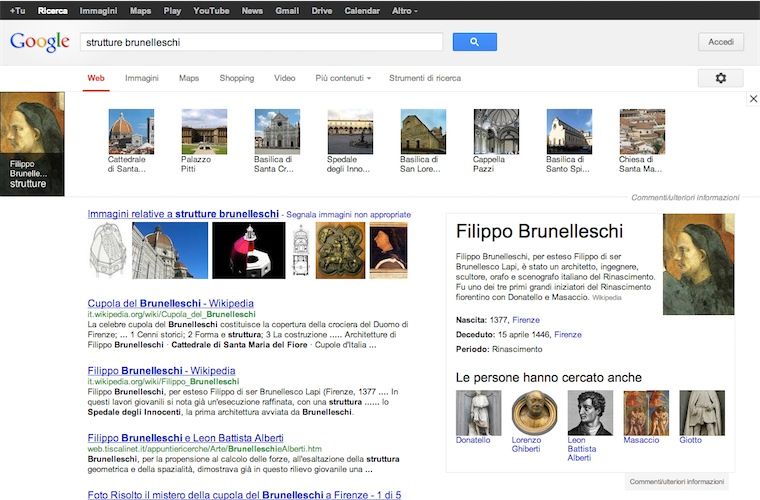
Task: Expand the Altro dropdown in top bar
Action: (404, 11)
